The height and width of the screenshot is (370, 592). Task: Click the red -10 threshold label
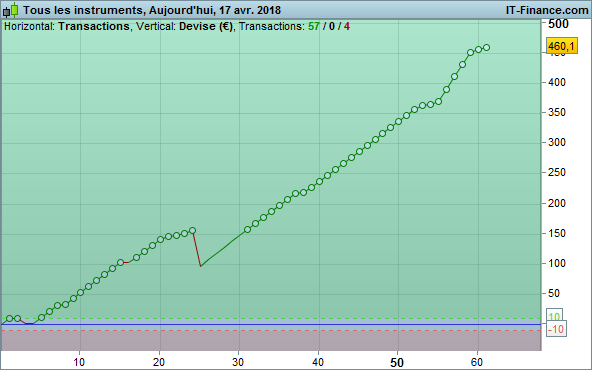coord(556,329)
